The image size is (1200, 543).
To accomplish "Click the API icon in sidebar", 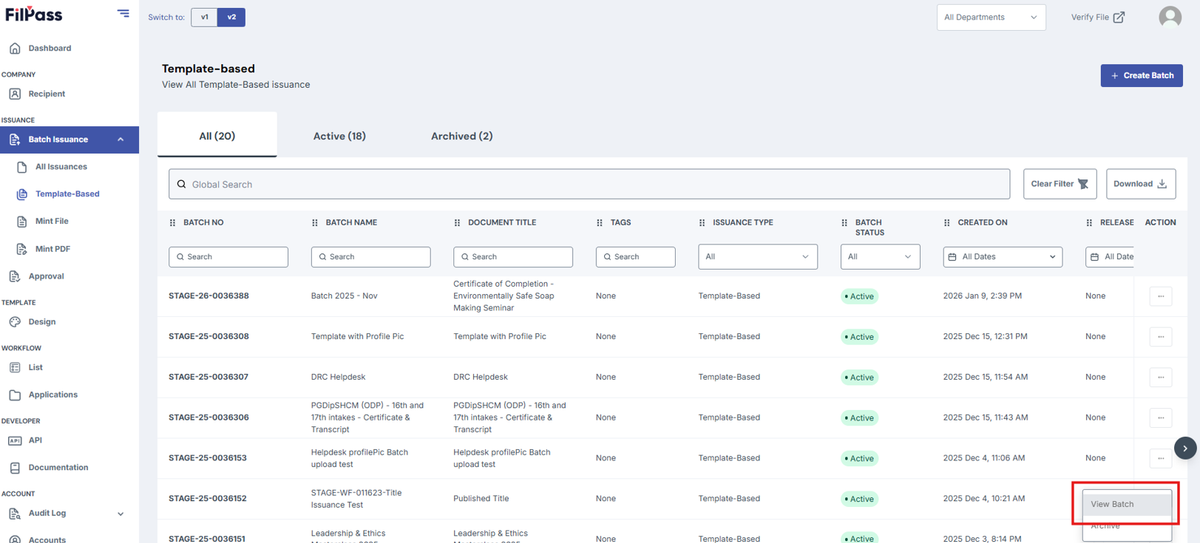I will tap(15, 440).
